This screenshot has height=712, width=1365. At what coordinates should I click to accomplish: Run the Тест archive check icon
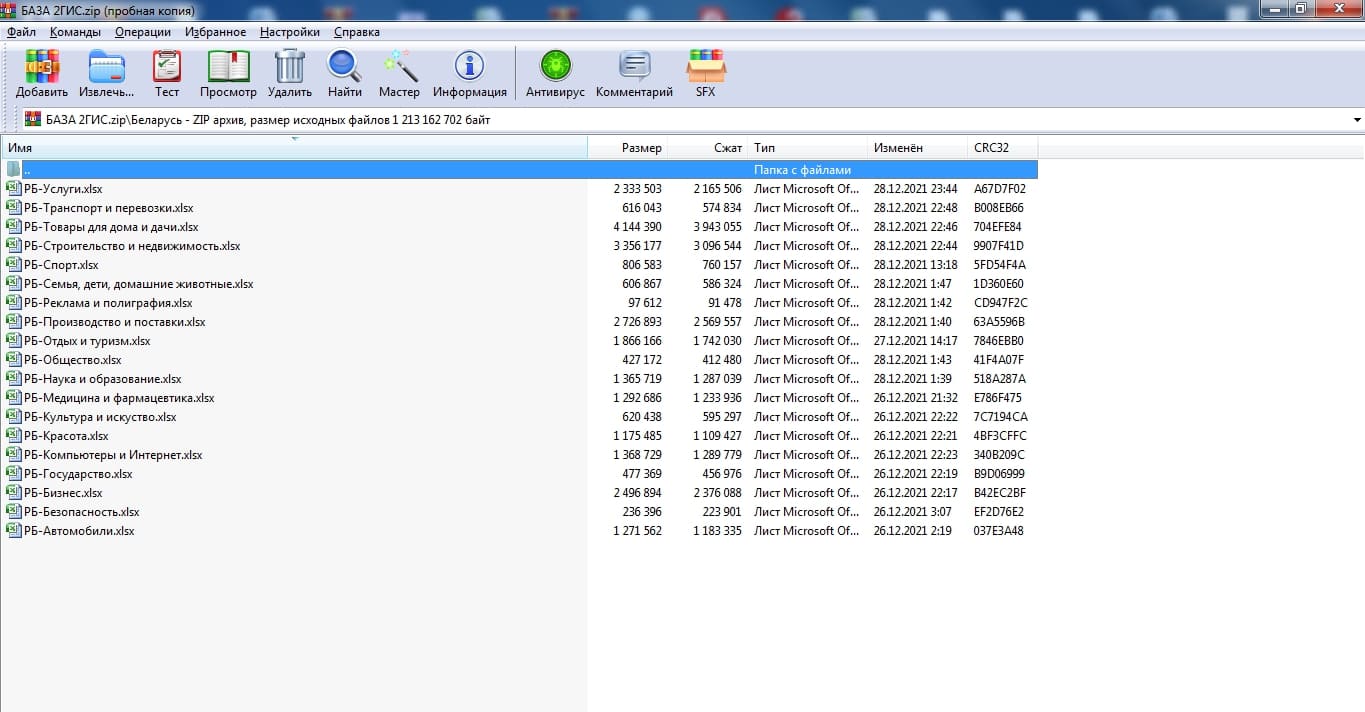coord(167,67)
